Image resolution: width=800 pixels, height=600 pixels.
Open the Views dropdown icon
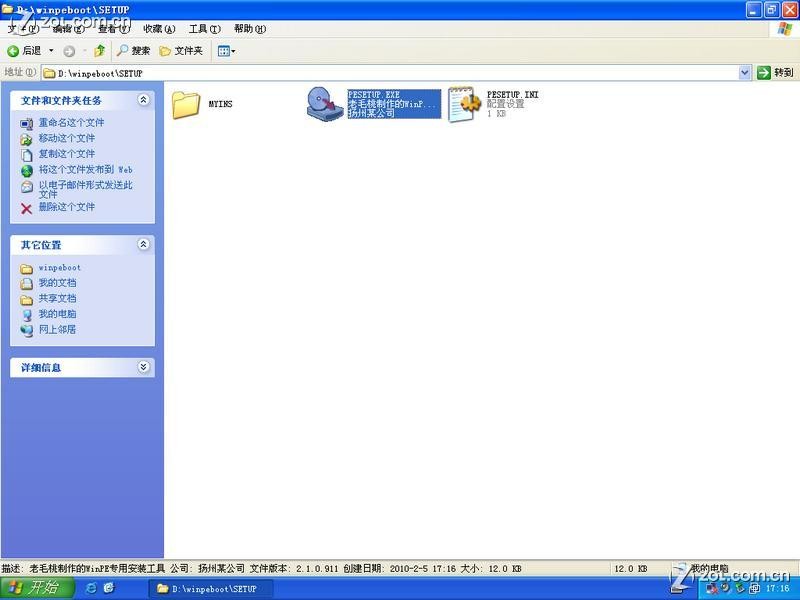pyautogui.click(x=226, y=51)
